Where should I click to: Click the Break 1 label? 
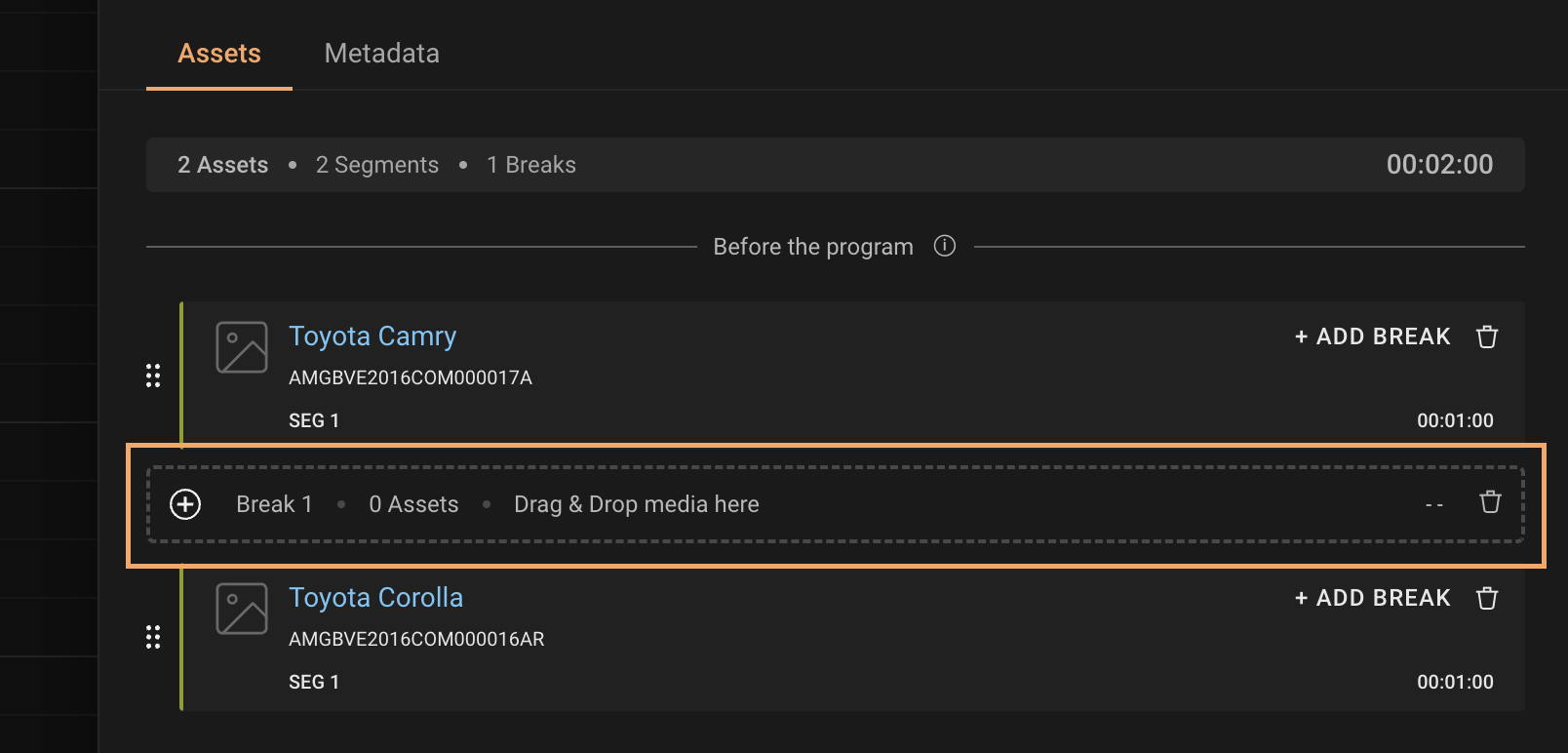(274, 504)
